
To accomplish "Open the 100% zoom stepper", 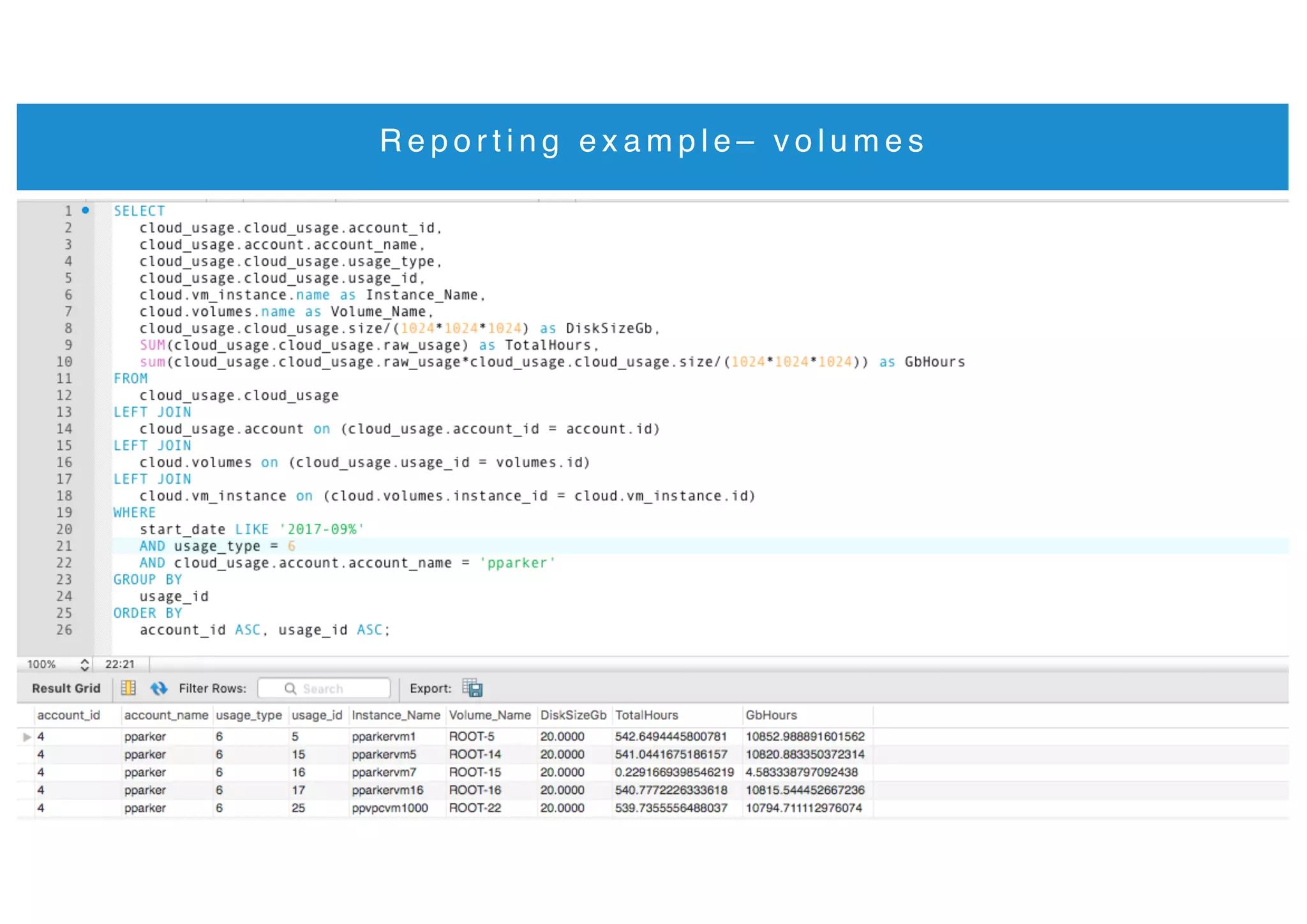I will pyautogui.click(x=84, y=664).
